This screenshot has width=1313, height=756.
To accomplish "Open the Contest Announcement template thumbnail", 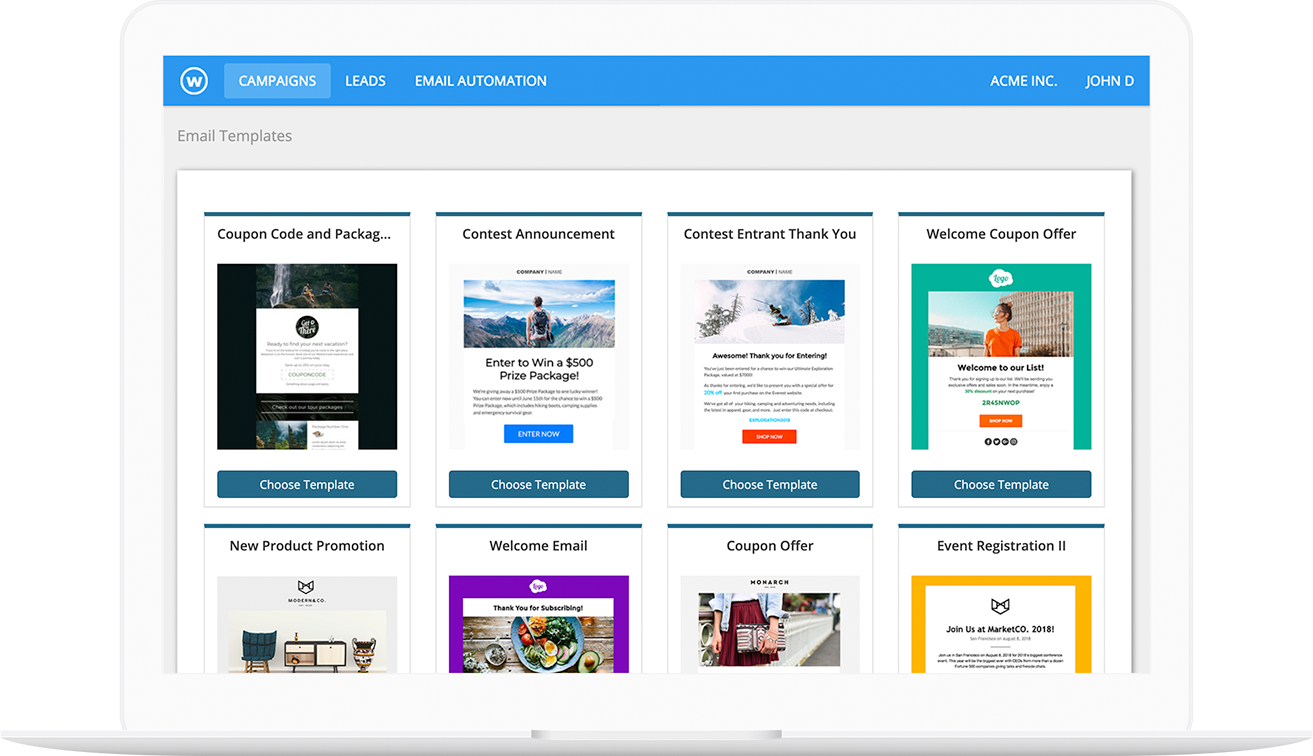I will 538,357.
